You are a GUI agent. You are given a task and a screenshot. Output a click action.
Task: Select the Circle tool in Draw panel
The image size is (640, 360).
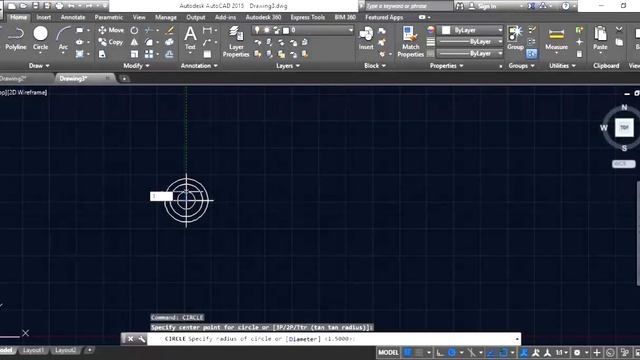(40, 39)
